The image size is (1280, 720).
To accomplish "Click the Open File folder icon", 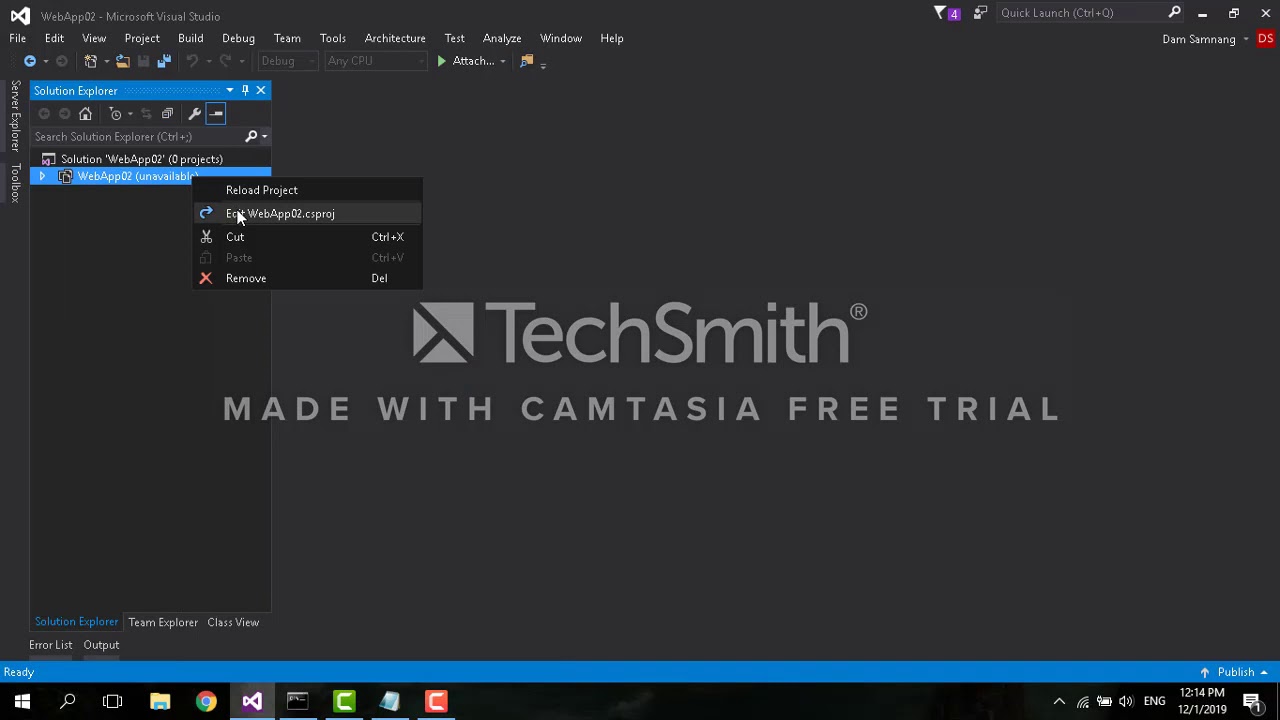I will [x=122, y=61].
